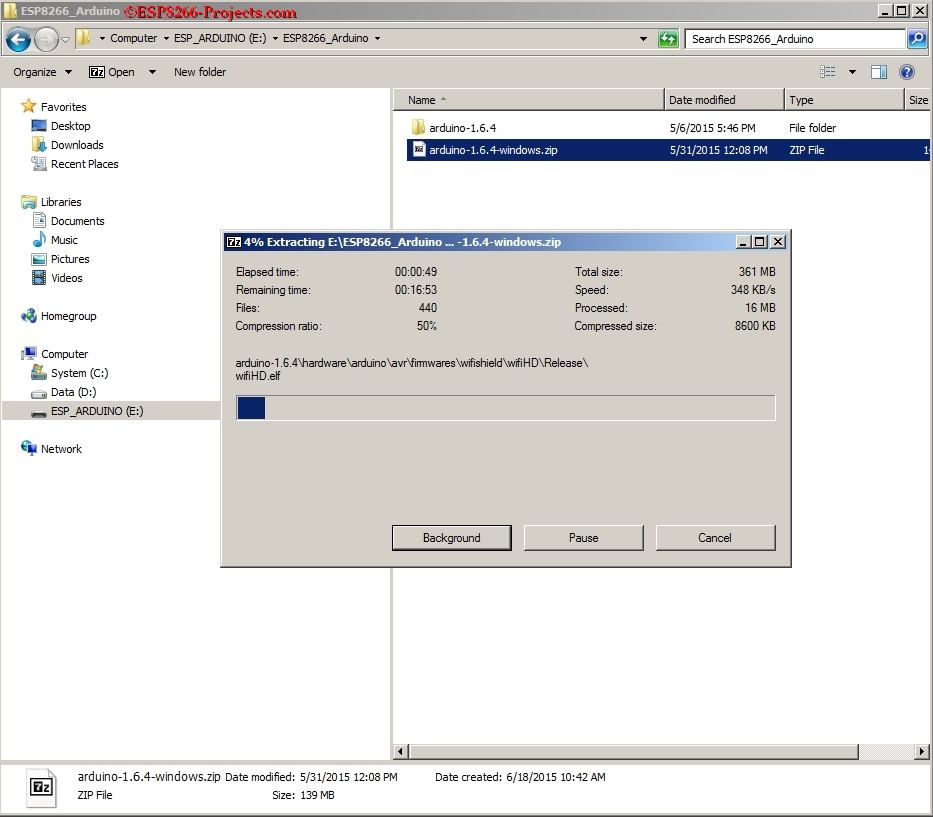The width and height of the screenshot is (933, 817).
Task: Open the More view options dropdown arrow
Action: [852, 72]
